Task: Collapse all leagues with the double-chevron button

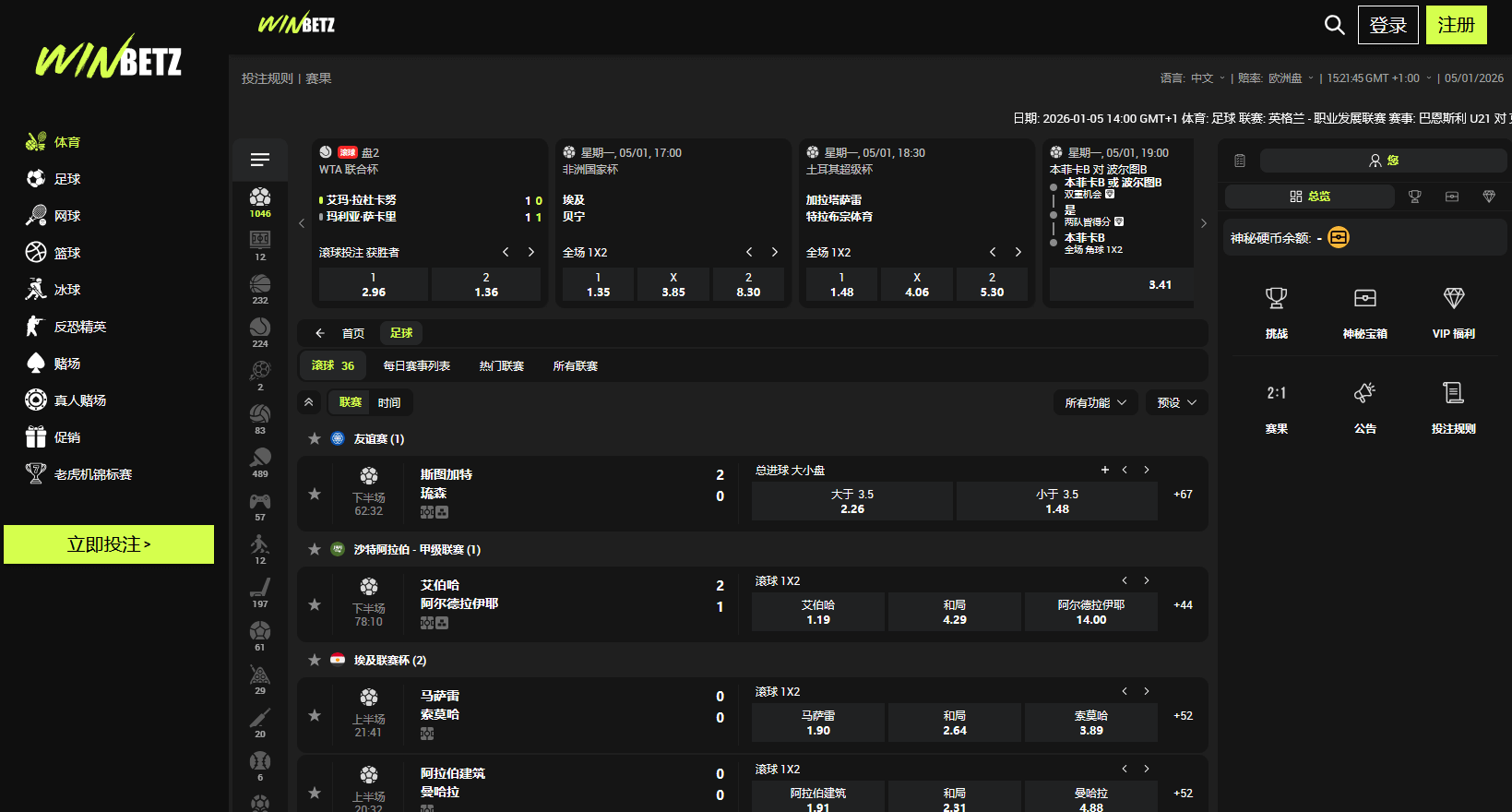Action: 309,402
